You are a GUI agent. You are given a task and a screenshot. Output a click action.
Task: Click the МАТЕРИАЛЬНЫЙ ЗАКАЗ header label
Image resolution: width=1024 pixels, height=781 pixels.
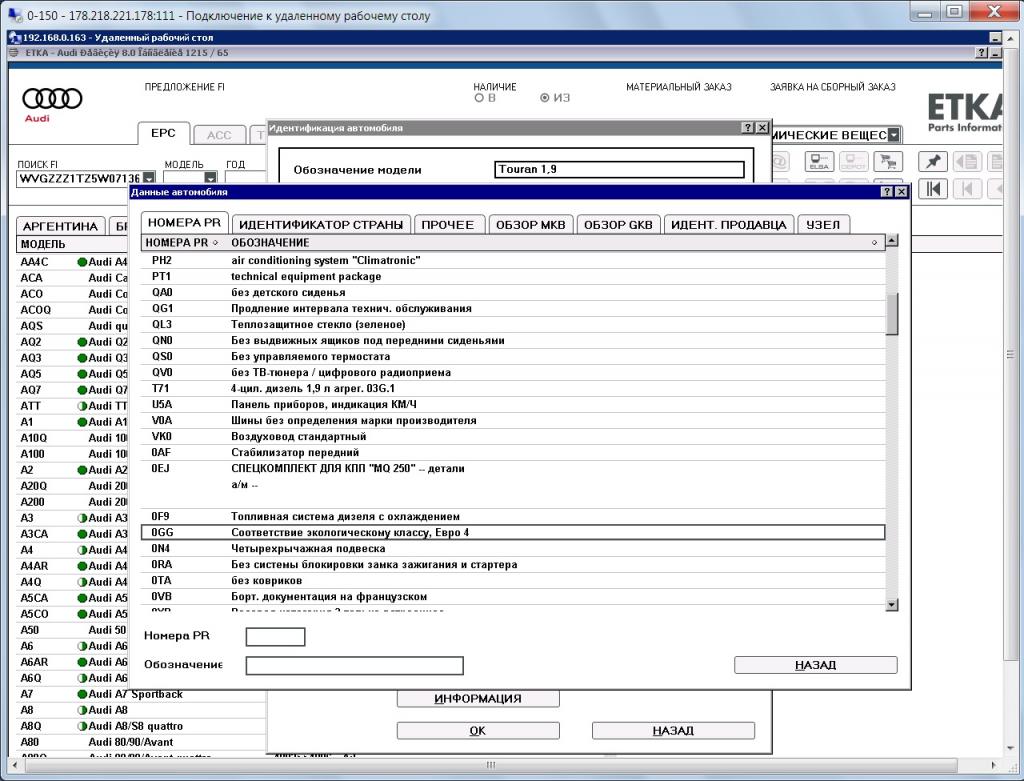[x=679, y=87]
